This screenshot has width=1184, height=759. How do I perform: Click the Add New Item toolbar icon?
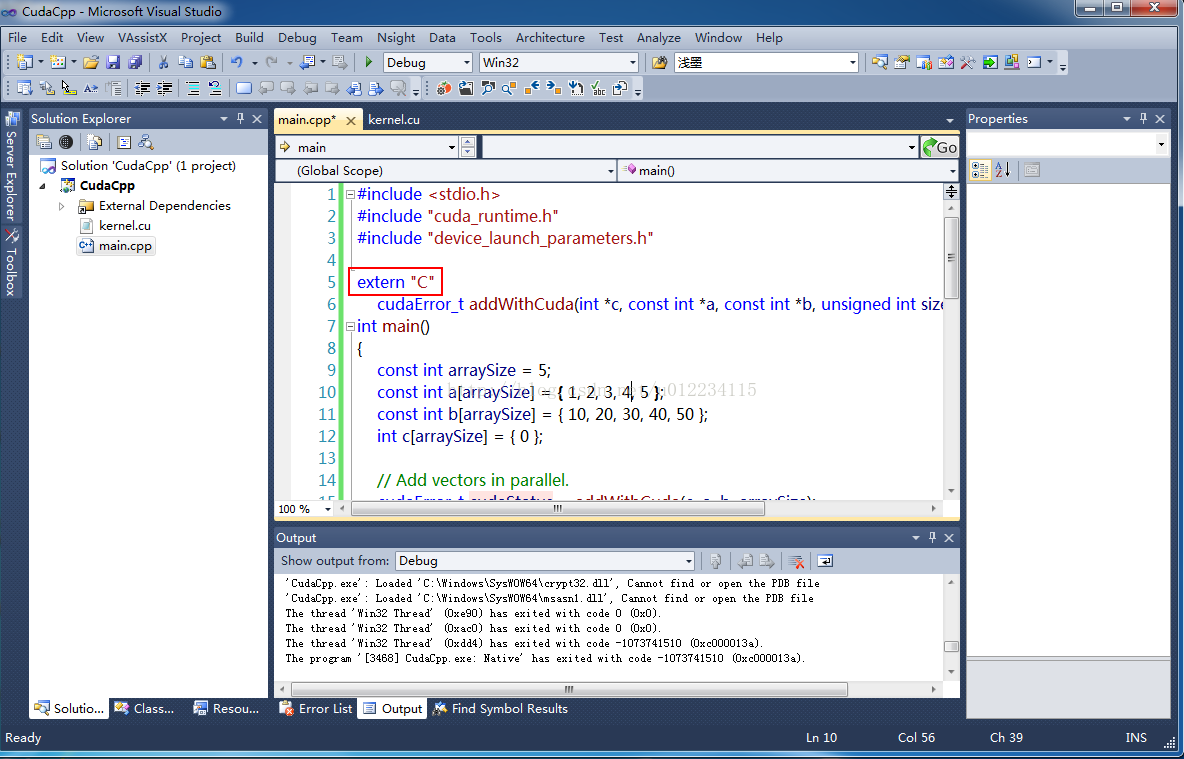coord(58,63)
